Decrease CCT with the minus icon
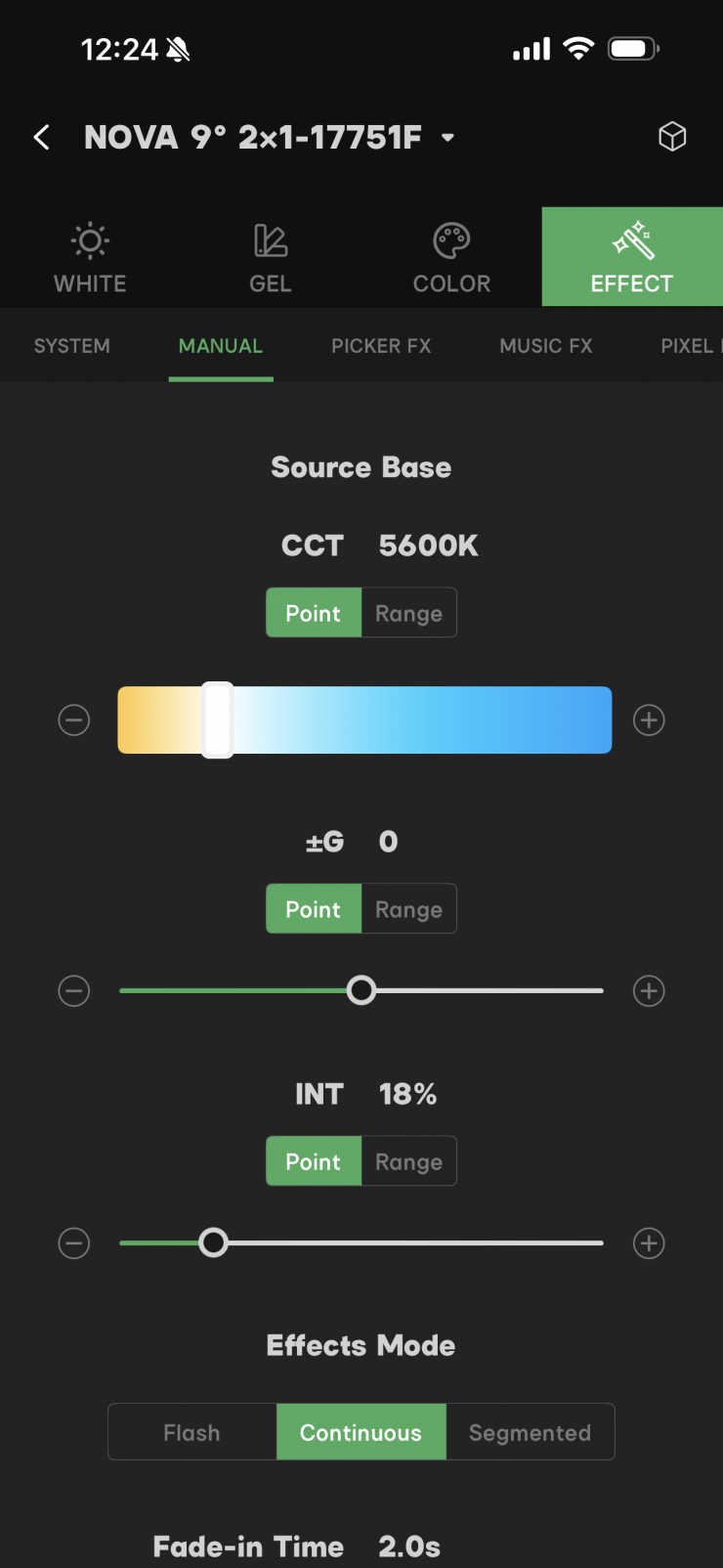The image size is (723, 1568). [x=74, y=720]
